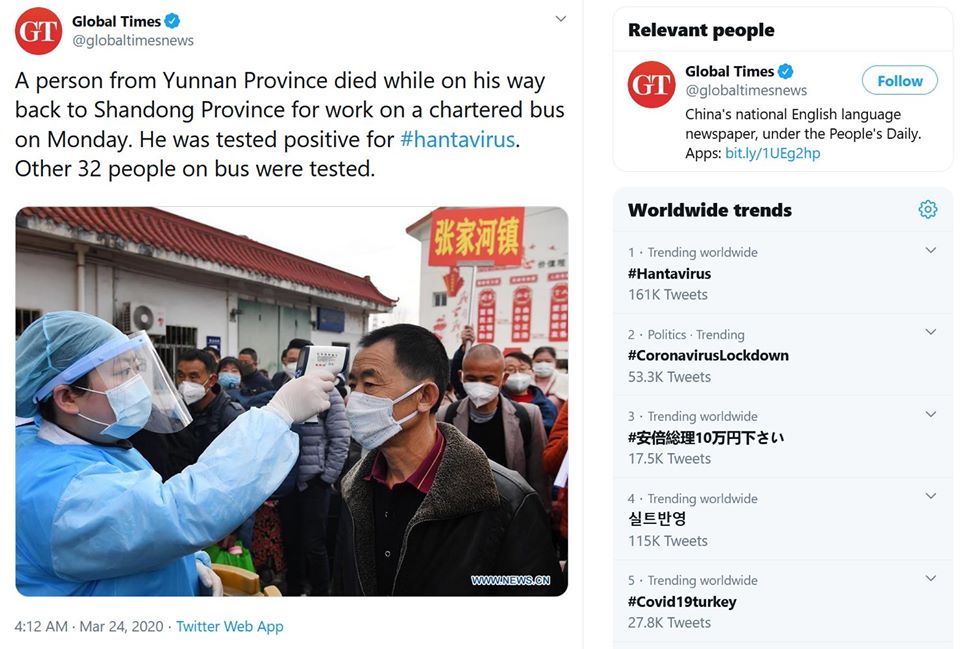
Task: Open the chevron menu for the 실트반영 trend
Action: tap(931, 497)
